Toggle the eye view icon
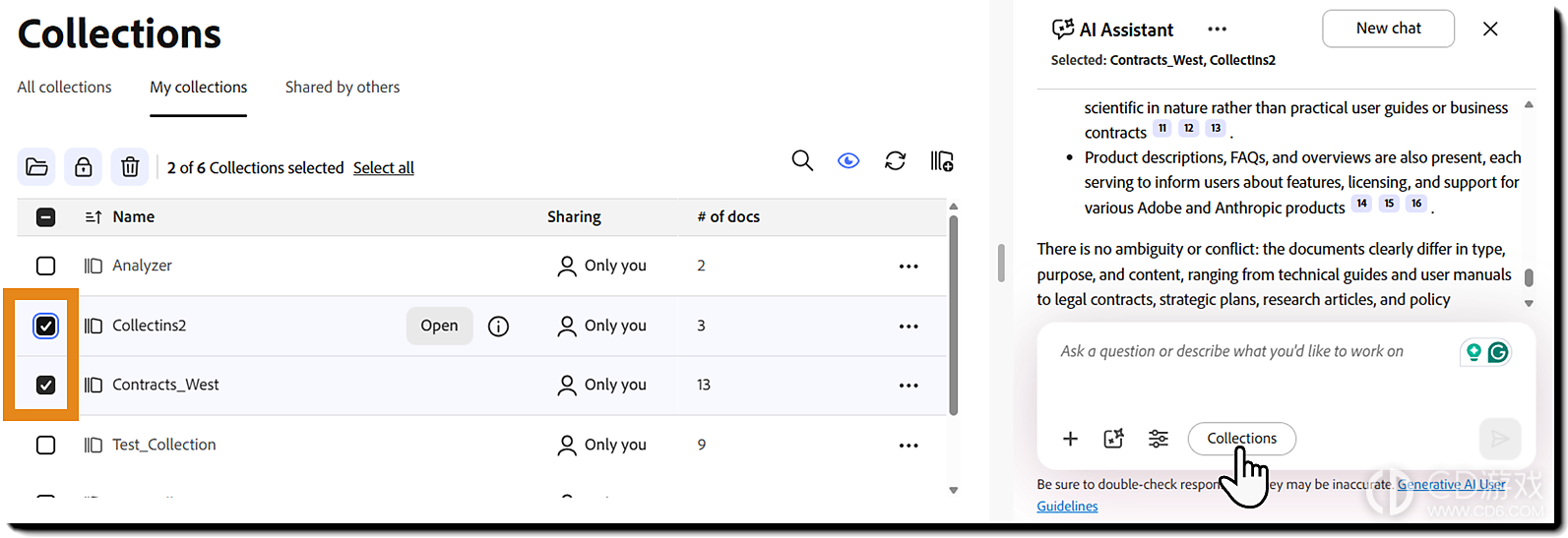1568x538 pixels. click(x=848, y=160)
